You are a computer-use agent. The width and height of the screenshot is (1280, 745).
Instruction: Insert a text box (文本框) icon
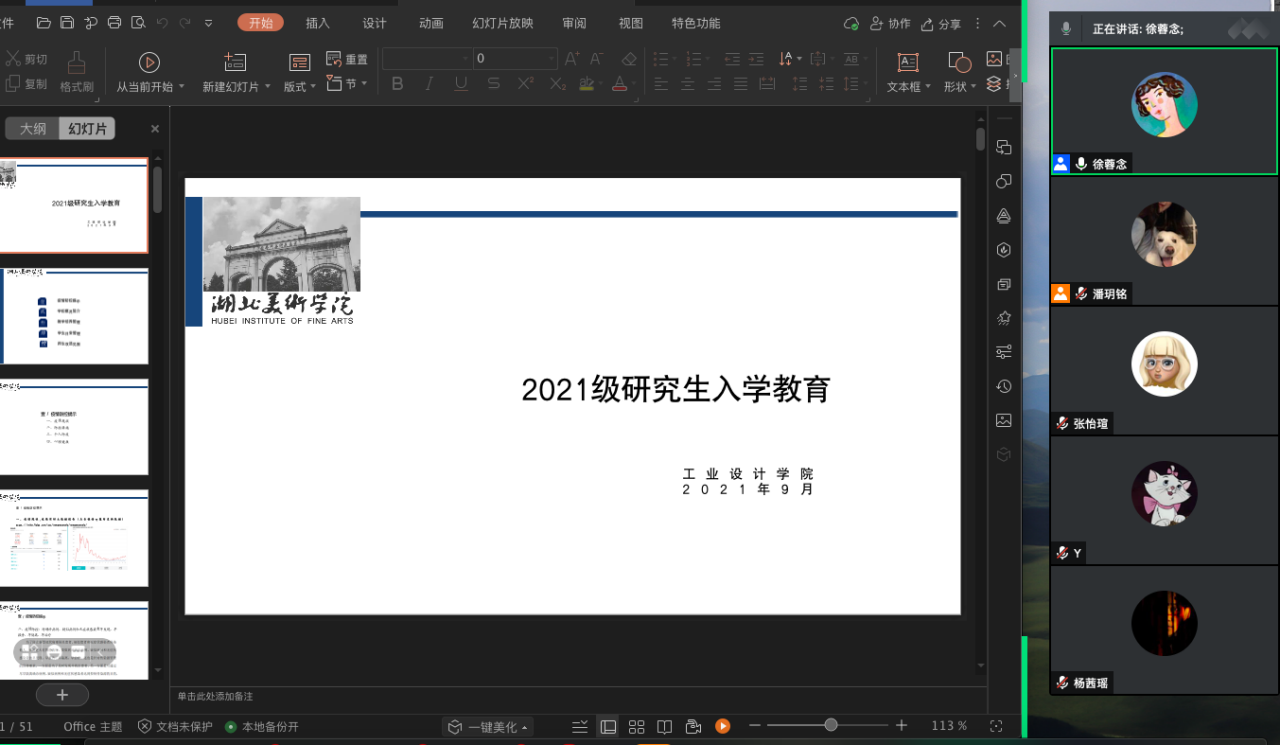[908, 62]
